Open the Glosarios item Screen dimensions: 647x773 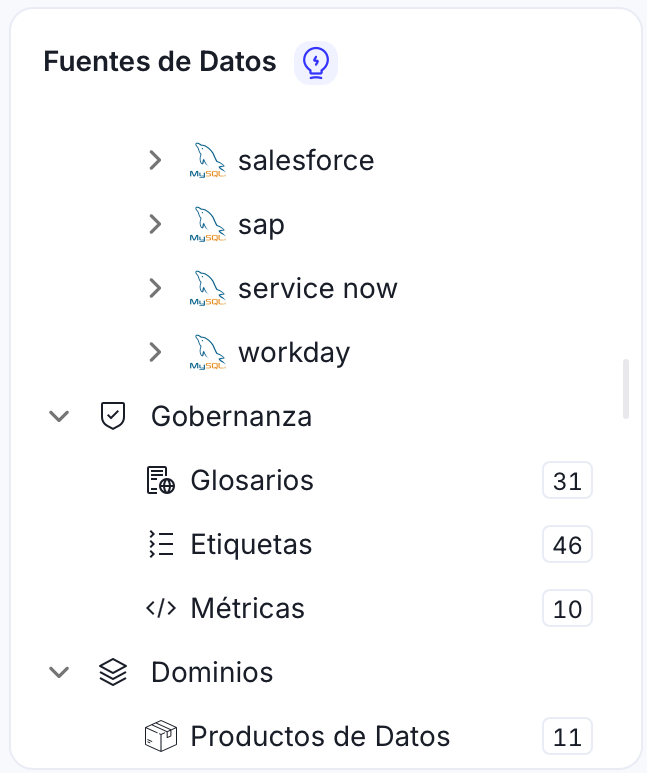252,481
